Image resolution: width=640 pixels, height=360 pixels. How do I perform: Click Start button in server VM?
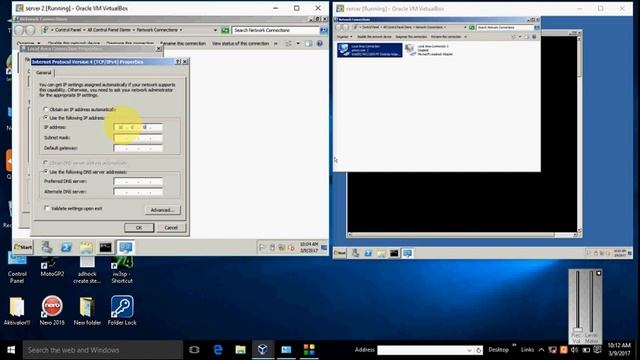click(x=340, y=253)
